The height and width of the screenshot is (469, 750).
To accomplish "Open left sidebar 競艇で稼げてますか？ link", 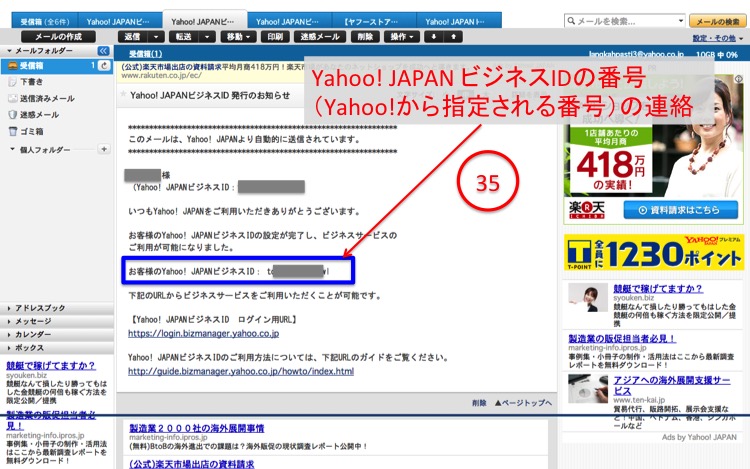I will 51,366.
